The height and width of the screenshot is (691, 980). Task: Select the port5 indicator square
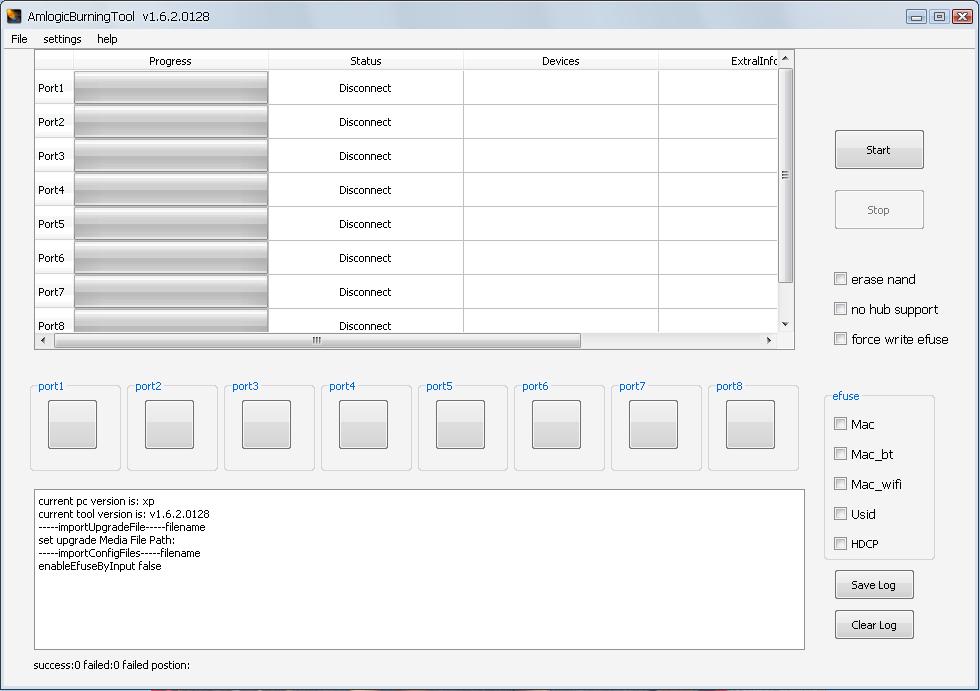point(460,425)
